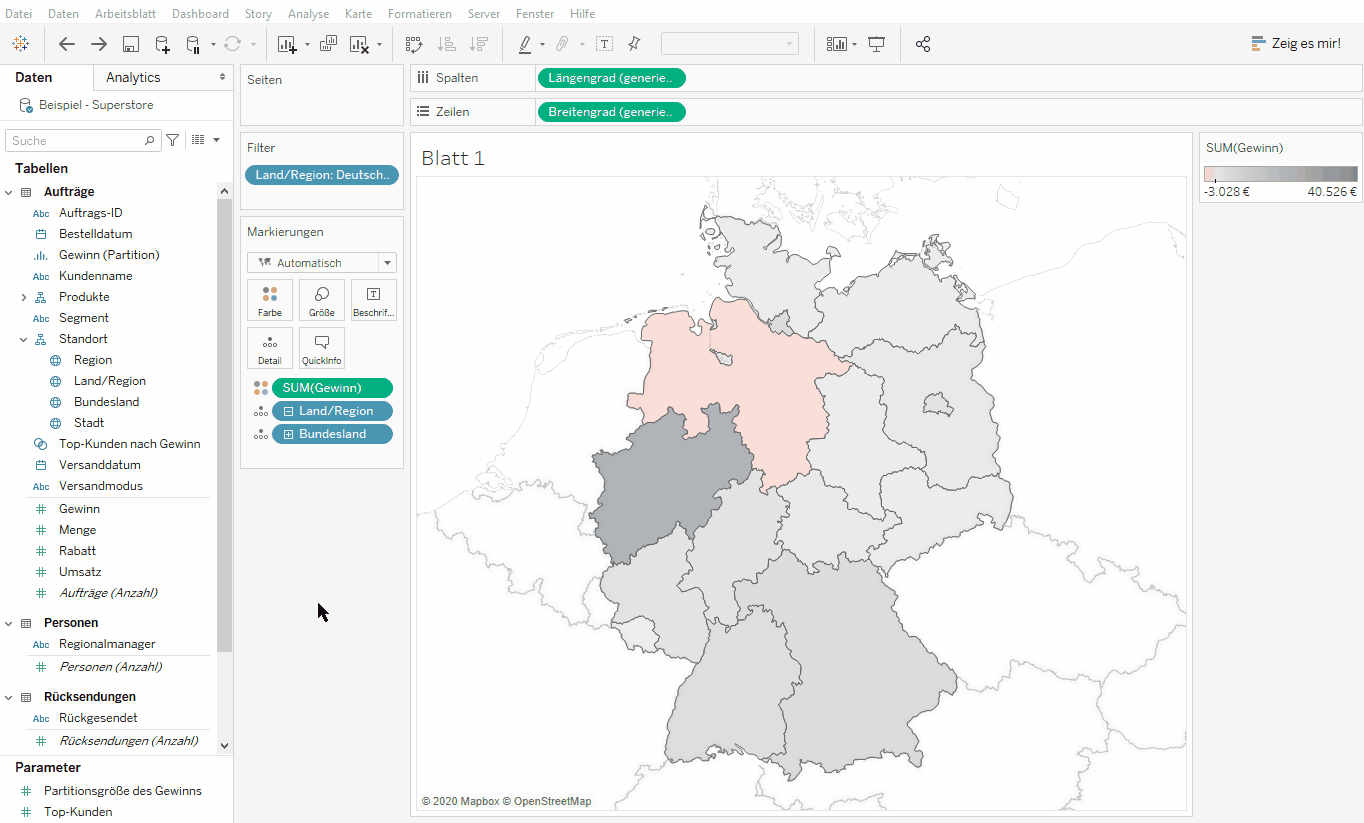Click the Detail marks icon
The width and height of the screenshot is (1364, 823).
(270, 347)
